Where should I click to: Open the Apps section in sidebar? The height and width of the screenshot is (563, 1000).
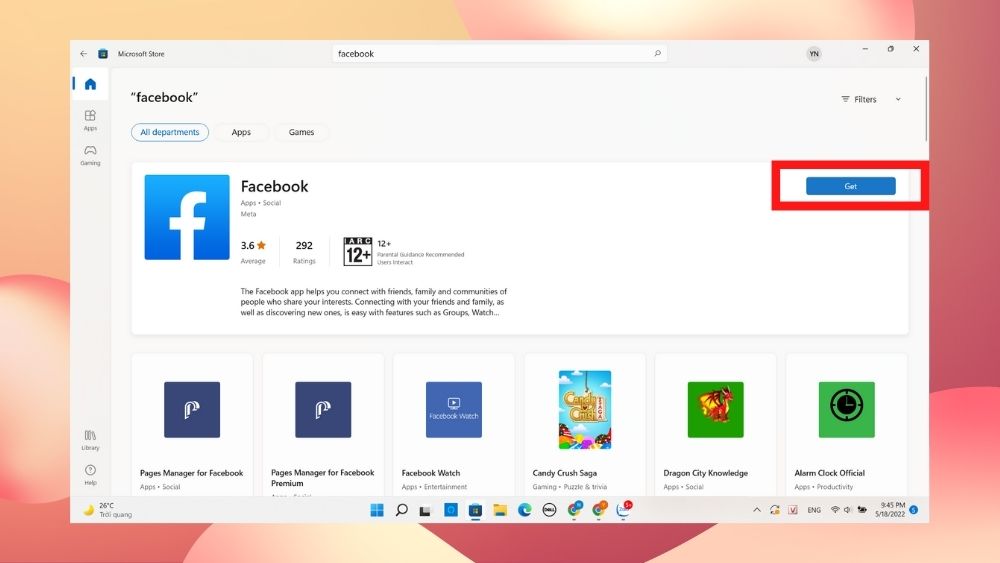tap(90, 119)
